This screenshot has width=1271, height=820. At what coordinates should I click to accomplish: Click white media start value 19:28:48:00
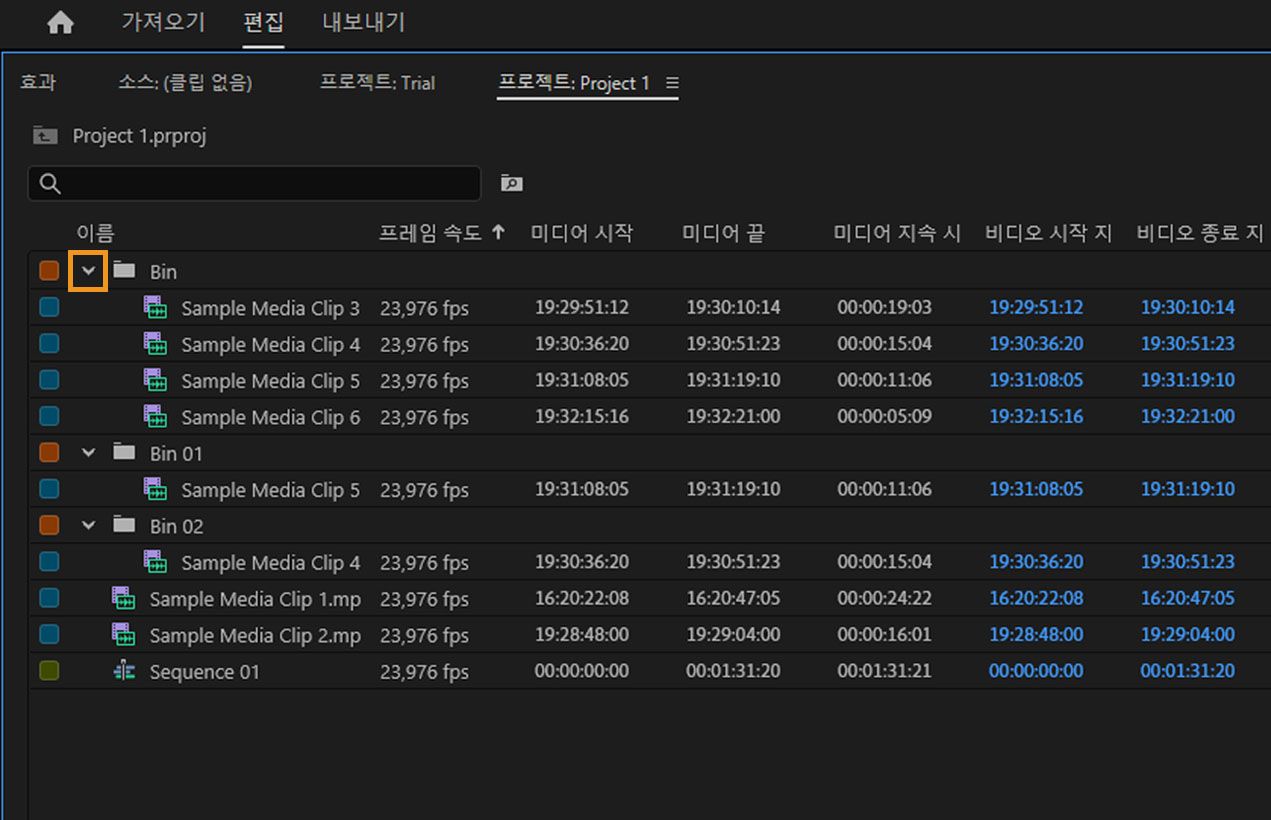pyautogui.click(x=582, y=634)
